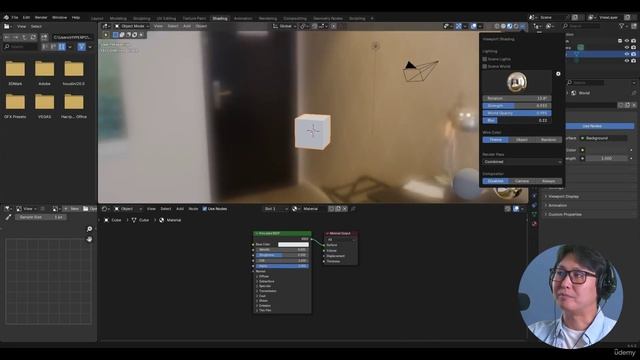
Task: Open the viewport View menu
Action: tap(158, 26)
